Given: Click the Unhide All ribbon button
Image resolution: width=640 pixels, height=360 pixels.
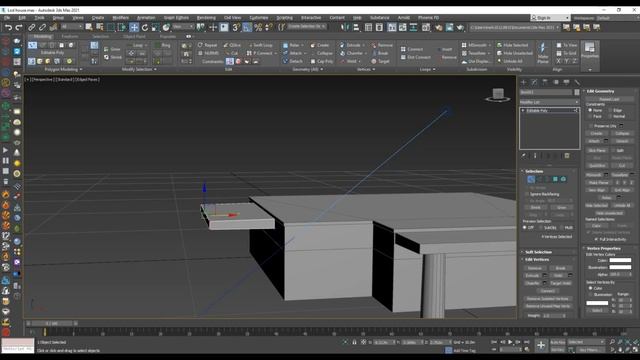Looking at the screenshot, I should tap(510, 61).
